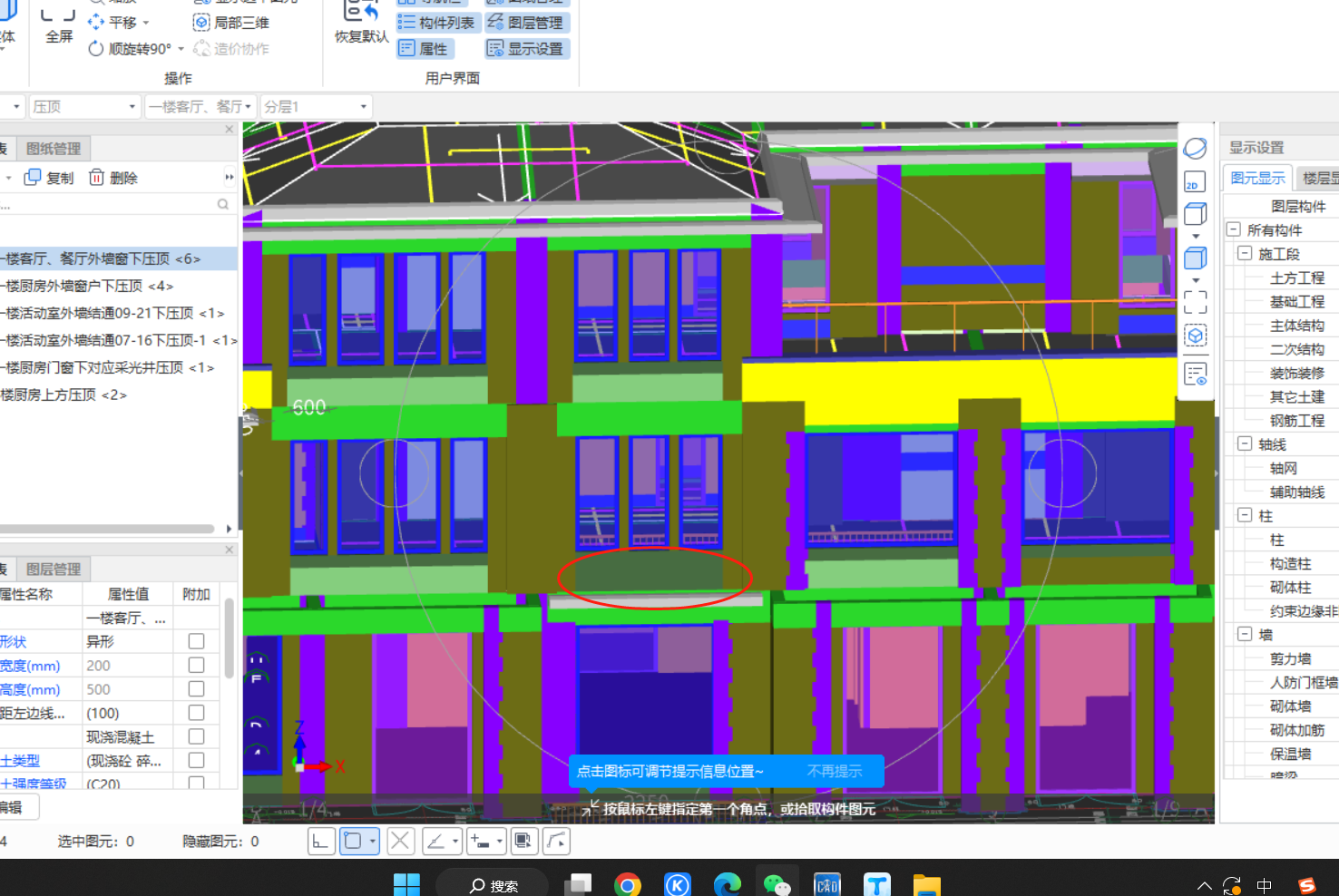Expand the component toolbar overflow arrows
The height and width of the screenshot is (896, 1339).
(230, 178)
